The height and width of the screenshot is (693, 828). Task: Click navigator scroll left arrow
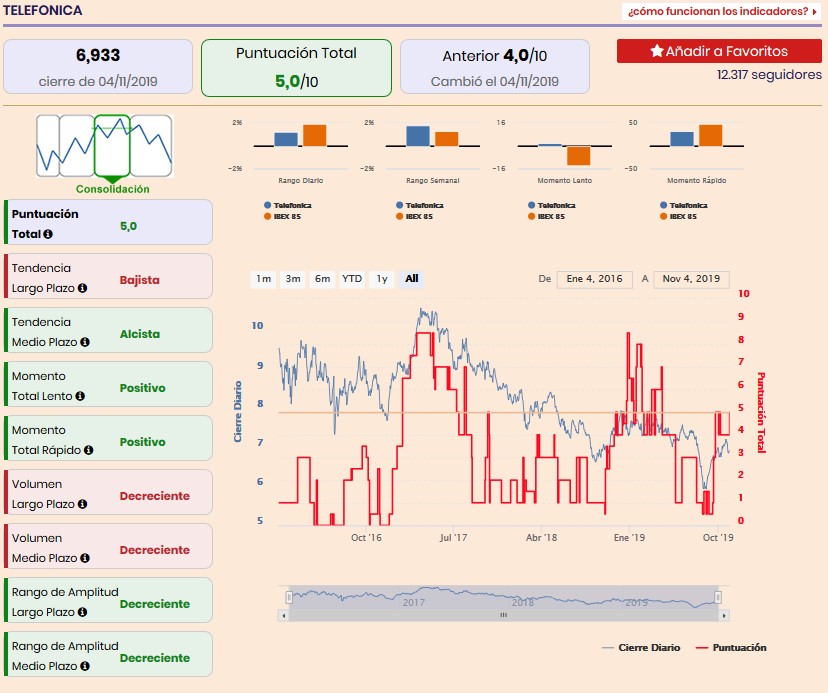pos(284,615)
